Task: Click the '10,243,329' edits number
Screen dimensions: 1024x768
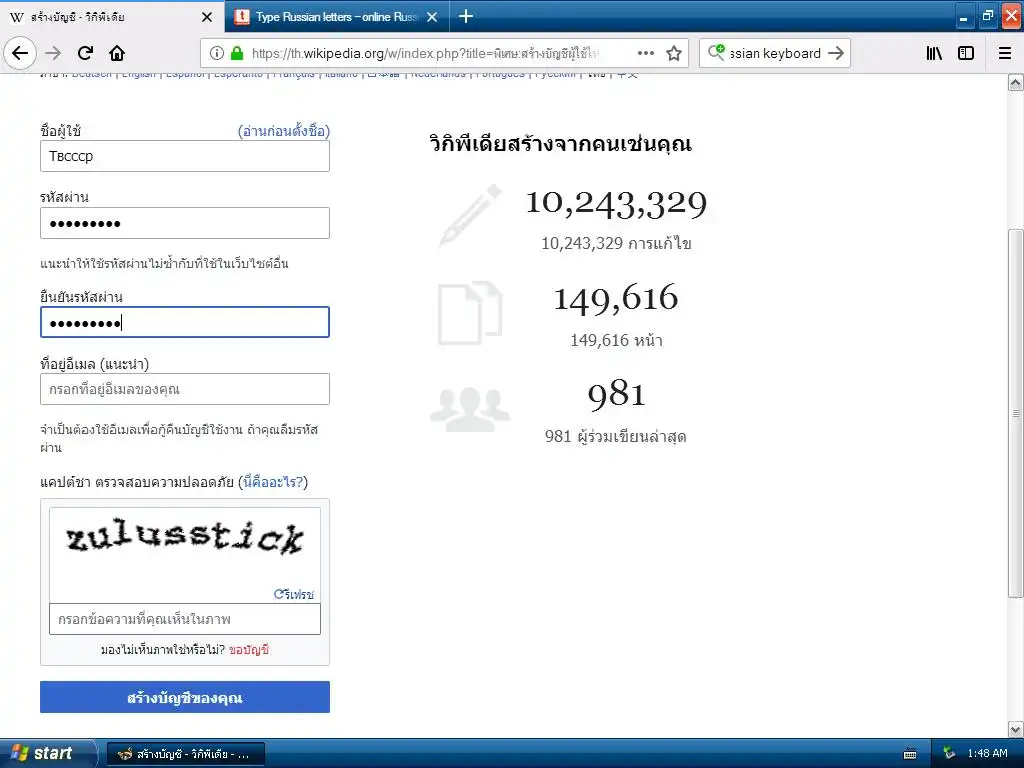Action: (616, 203)
